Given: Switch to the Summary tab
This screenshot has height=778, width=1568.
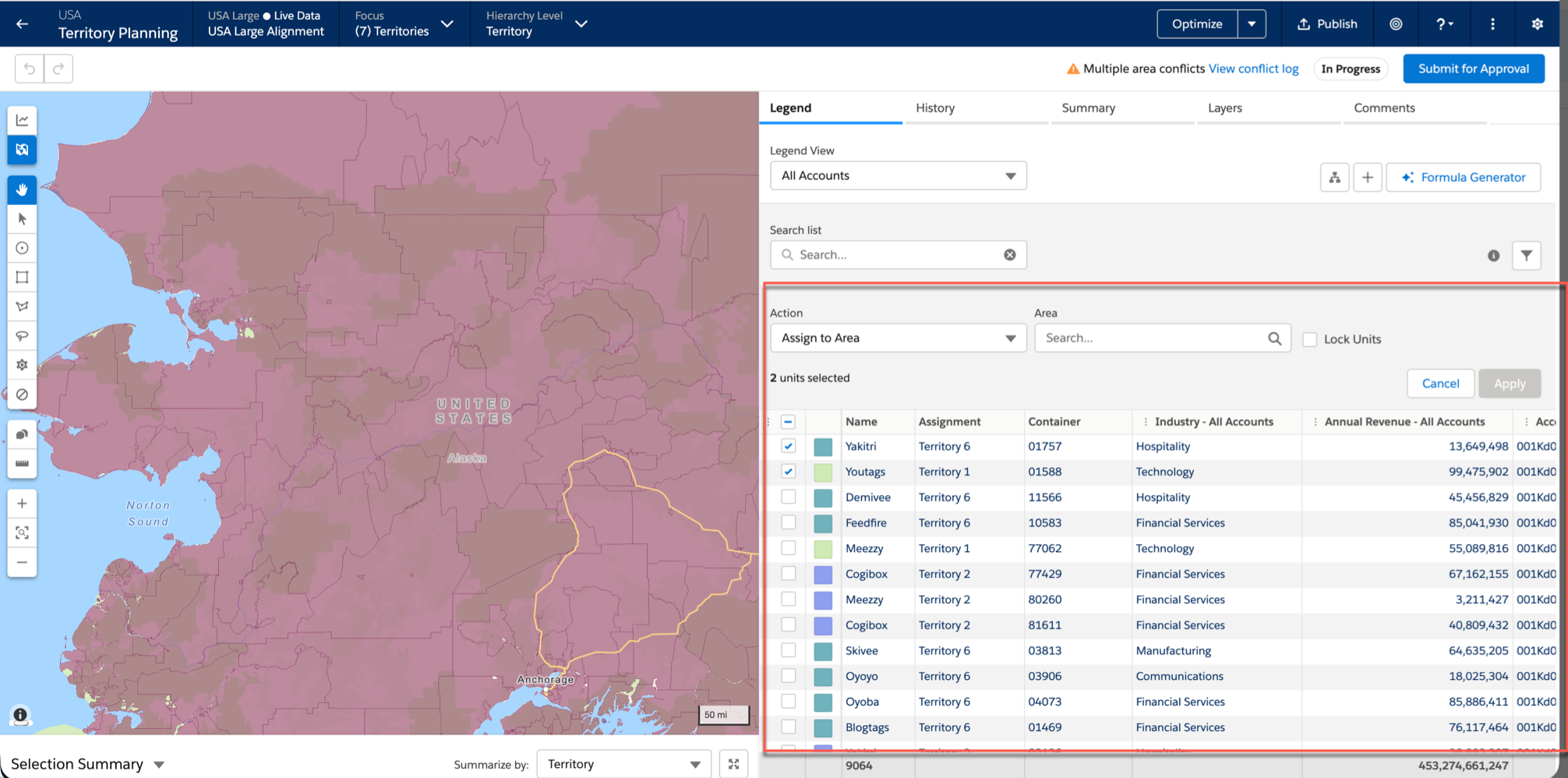Looking at the screenshot, I should 1088,108.
